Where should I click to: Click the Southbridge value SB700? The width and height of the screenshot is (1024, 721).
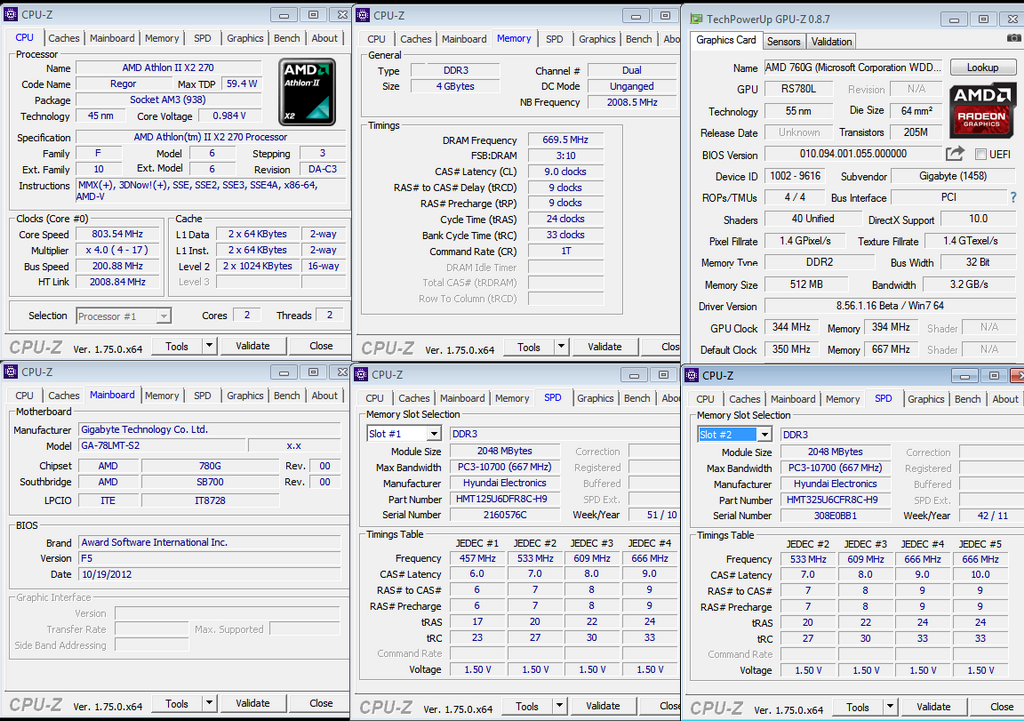[210, 481]
